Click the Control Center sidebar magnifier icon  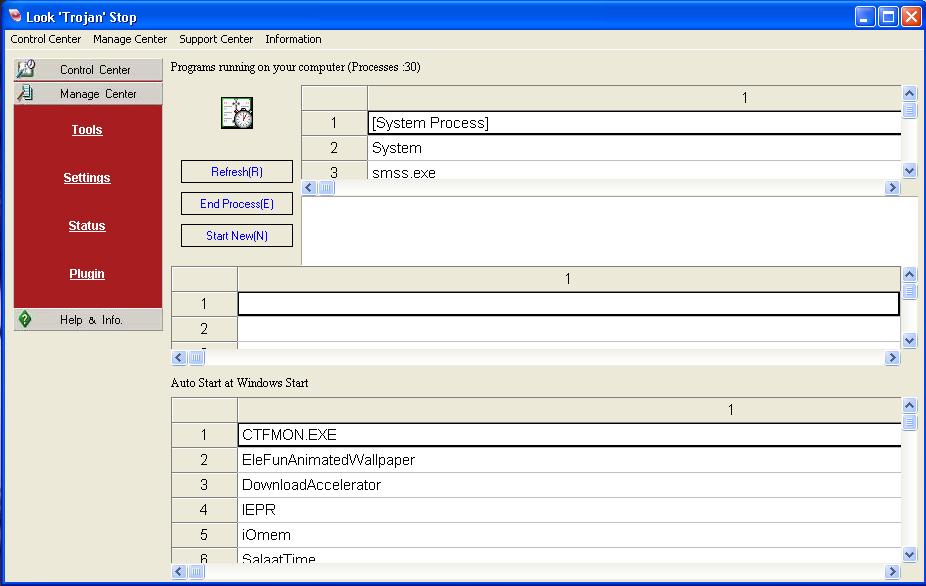pyautogui.click(x=25, y=69)
